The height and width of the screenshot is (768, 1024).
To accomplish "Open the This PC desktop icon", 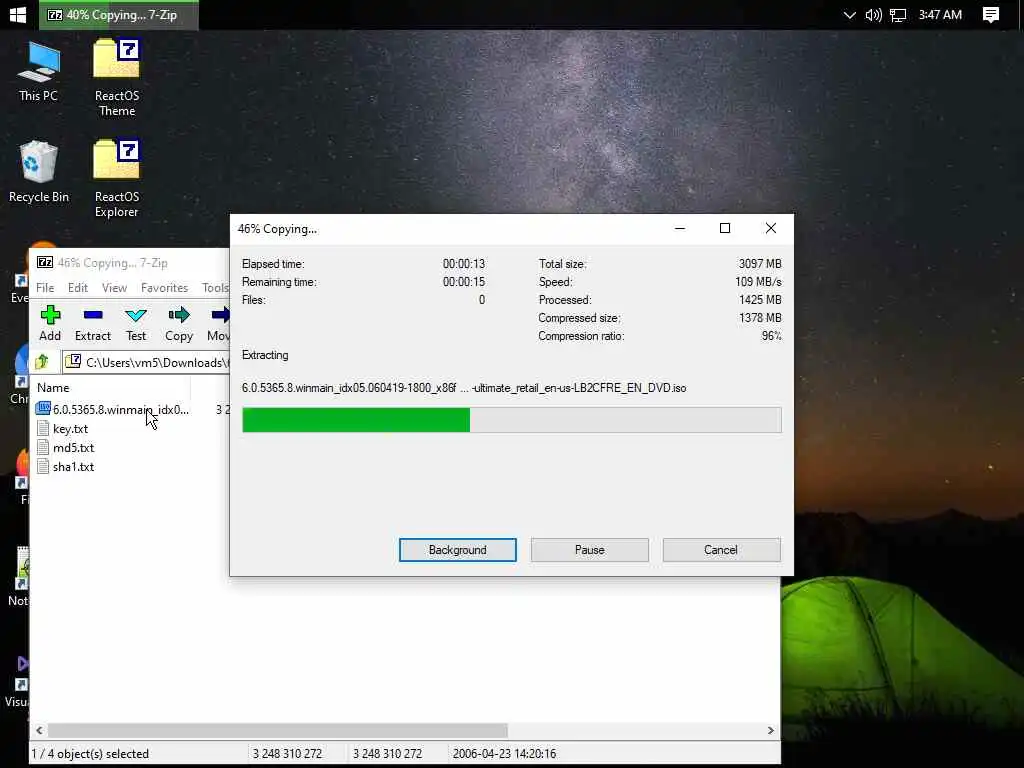I will (x=39, y=71).
